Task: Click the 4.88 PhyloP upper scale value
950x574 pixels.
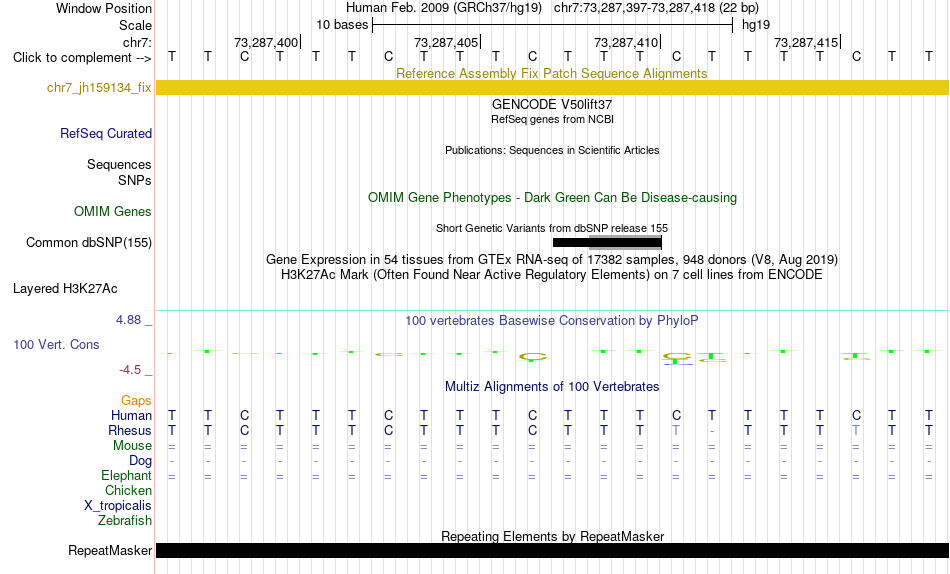Action: (x=129, y=319)
